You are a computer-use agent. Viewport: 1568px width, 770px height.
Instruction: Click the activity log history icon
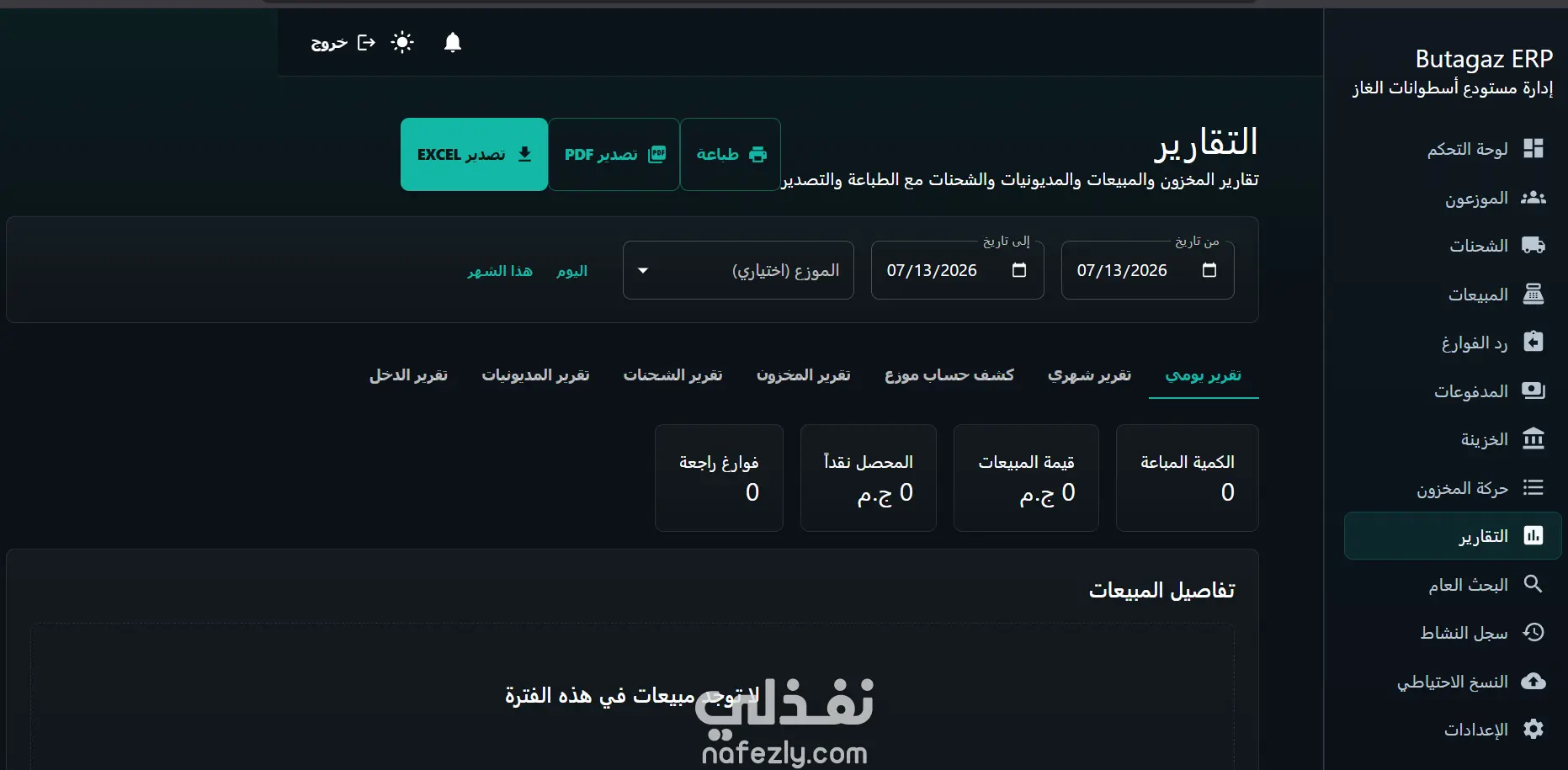(1533, 633)
